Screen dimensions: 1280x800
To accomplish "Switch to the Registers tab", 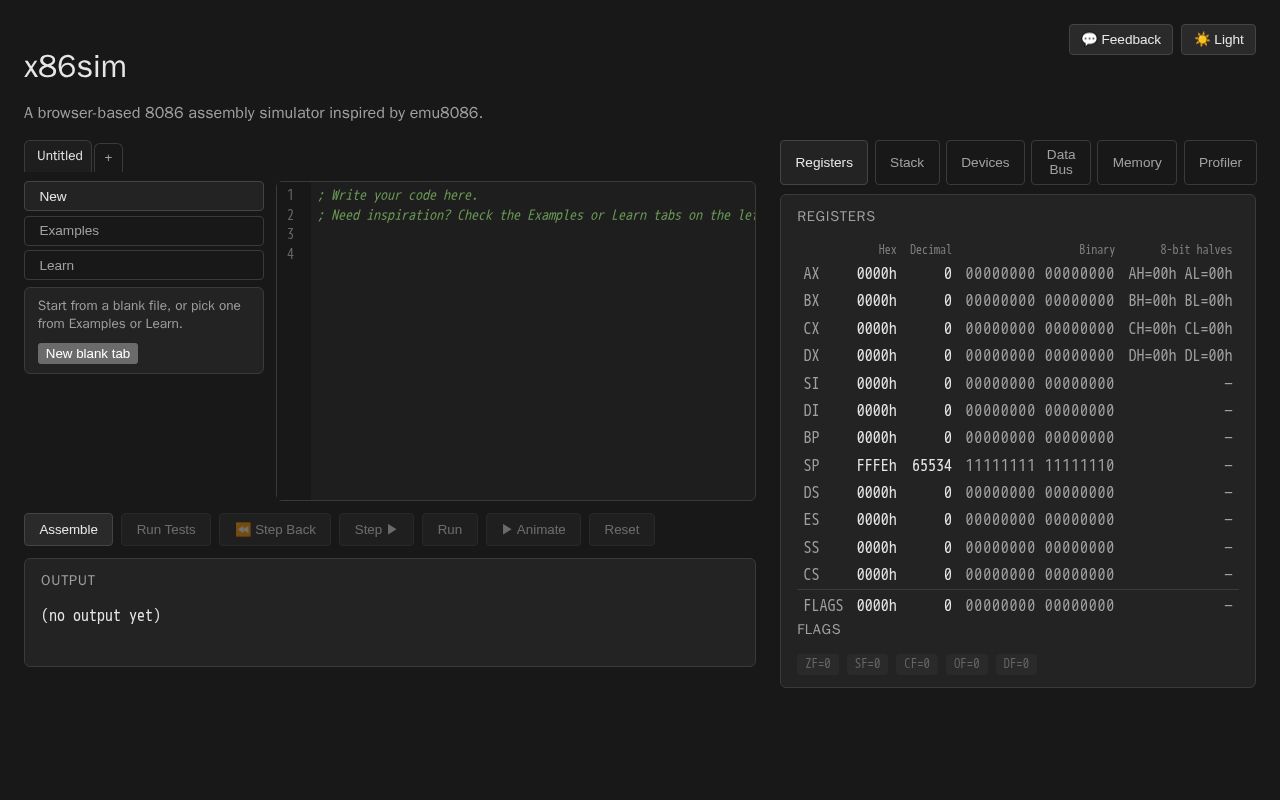I will [824, 163].
